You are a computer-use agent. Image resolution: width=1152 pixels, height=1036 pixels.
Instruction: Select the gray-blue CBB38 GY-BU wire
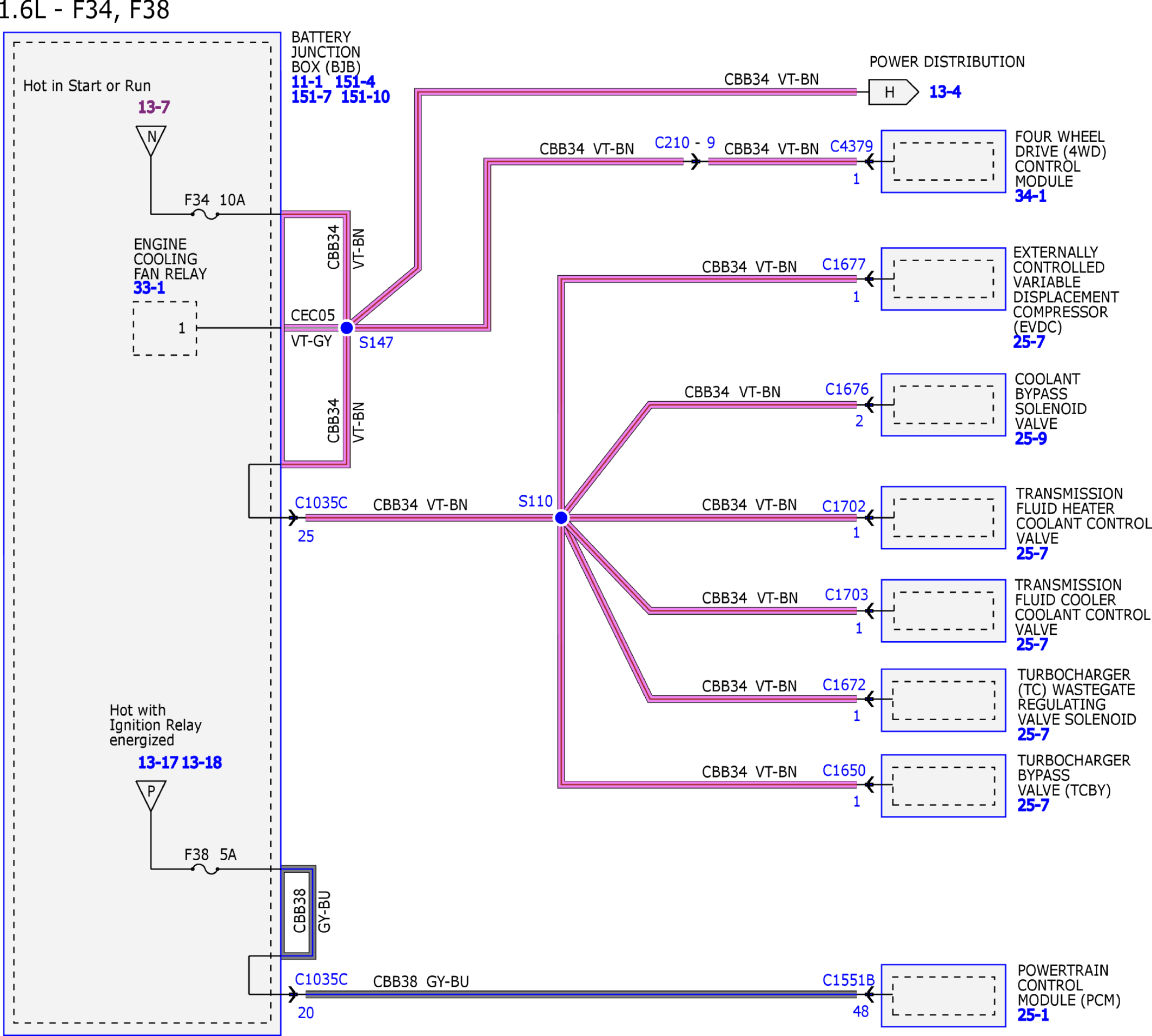tap(581, 994)
